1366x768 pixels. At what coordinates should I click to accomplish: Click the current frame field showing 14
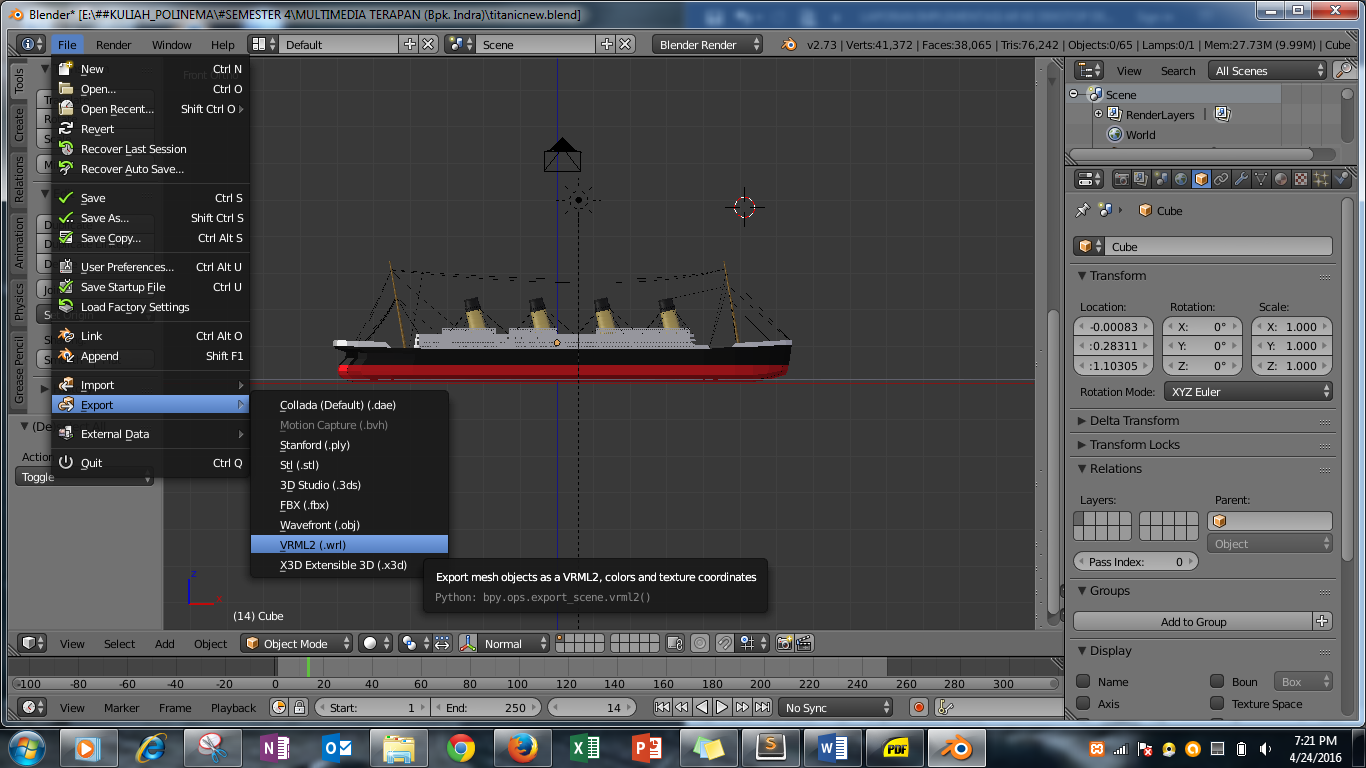tap(594, 707)
